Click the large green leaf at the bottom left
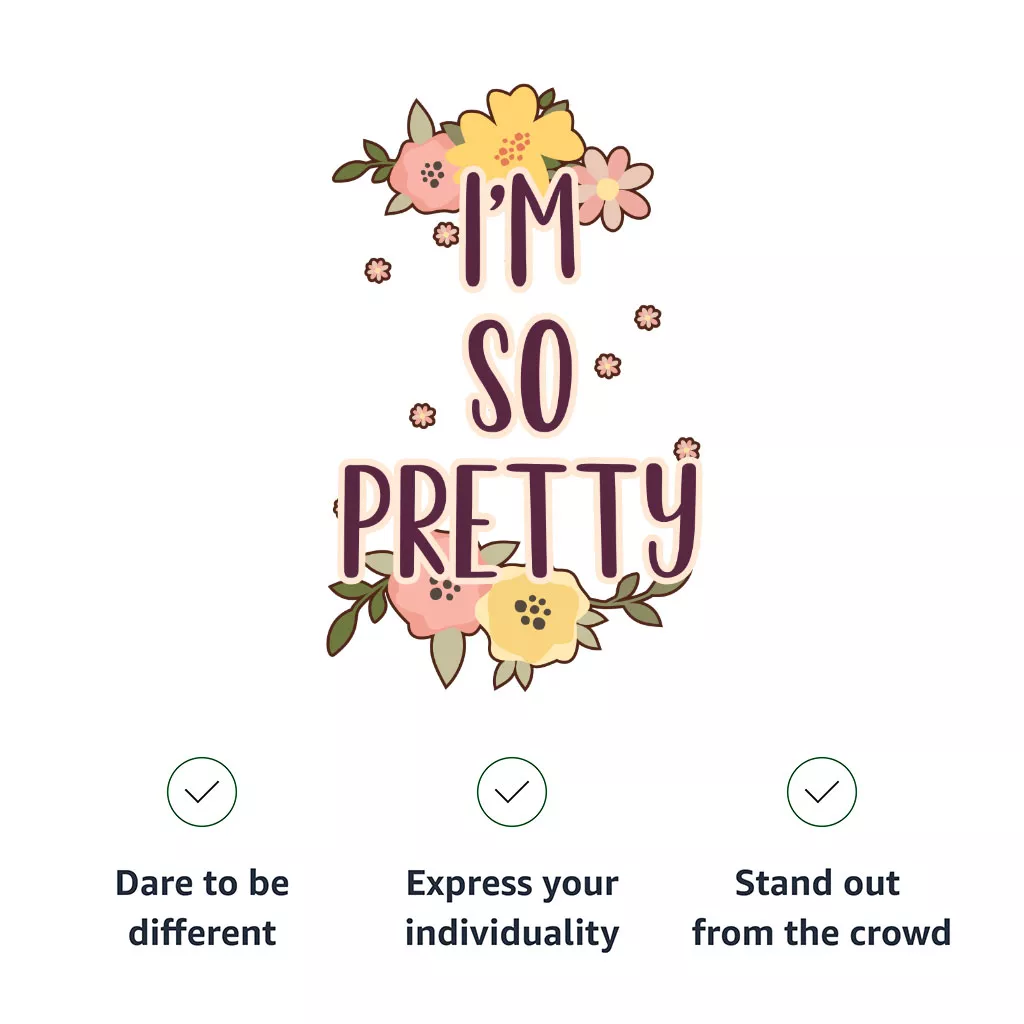 click(x=344, y=630)
